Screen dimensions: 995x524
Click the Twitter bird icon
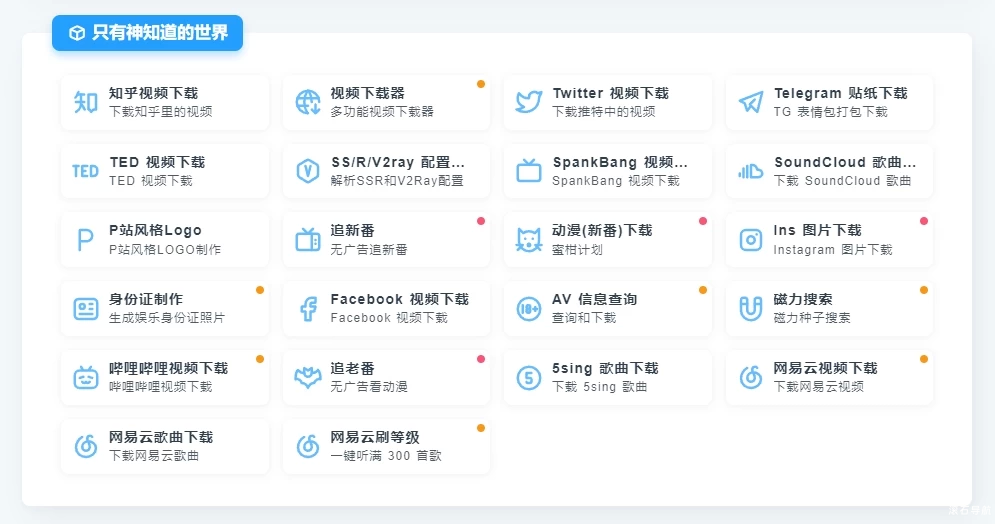coord(529,102)
